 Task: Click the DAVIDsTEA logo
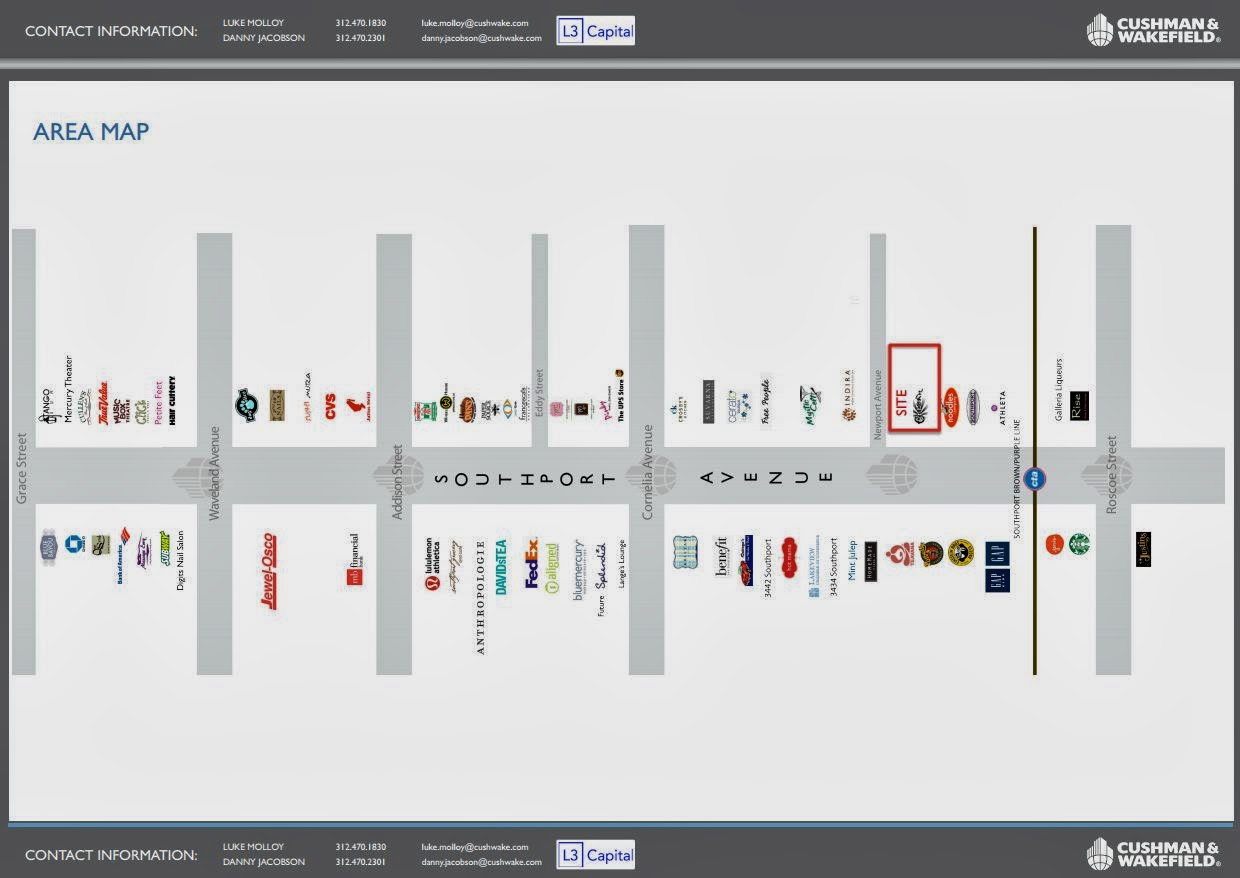[502, 567]
